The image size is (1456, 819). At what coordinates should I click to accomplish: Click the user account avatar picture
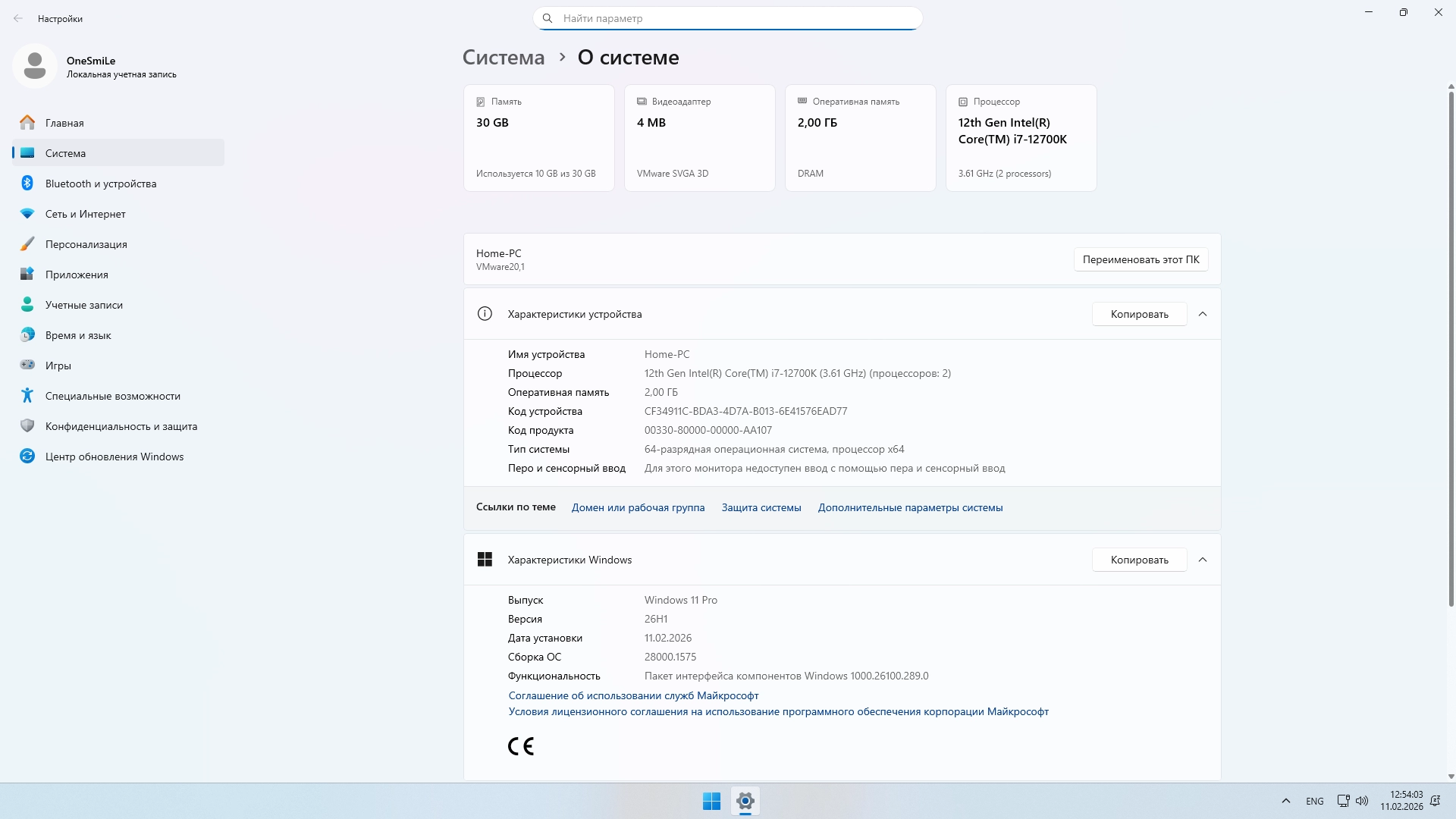pos(35,66)
